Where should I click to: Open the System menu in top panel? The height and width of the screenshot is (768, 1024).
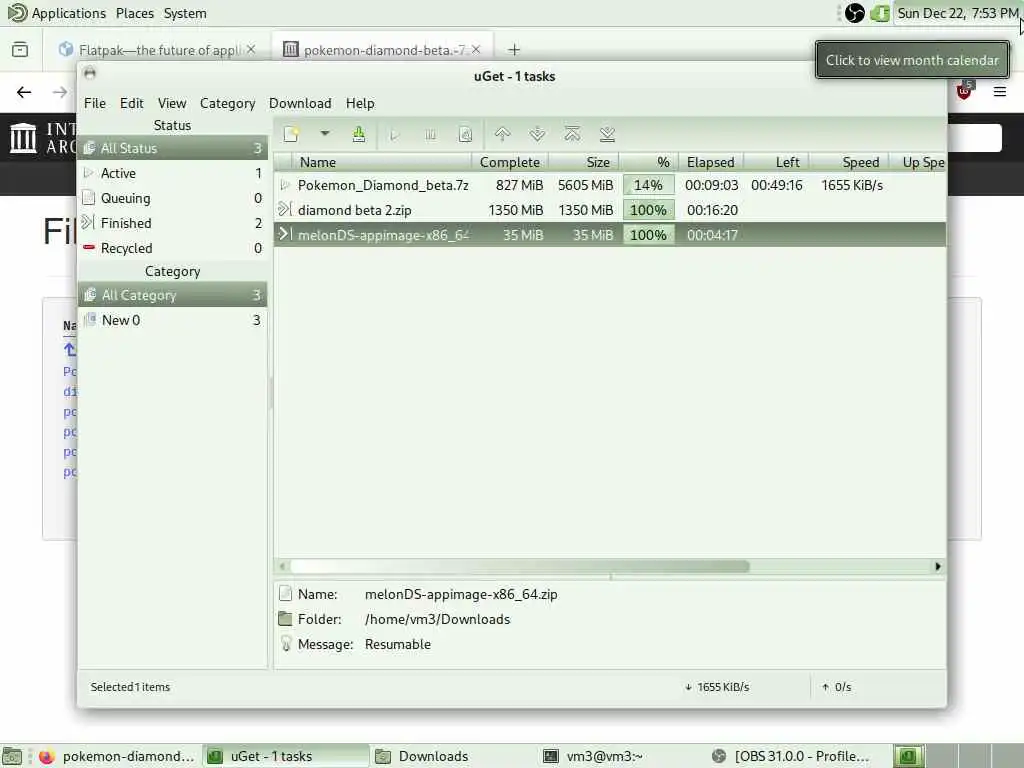click(185, 13)
